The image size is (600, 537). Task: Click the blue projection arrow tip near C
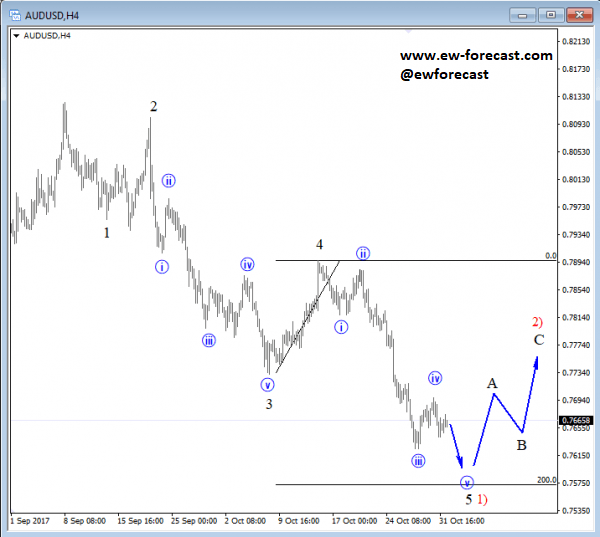coord(537,359)
